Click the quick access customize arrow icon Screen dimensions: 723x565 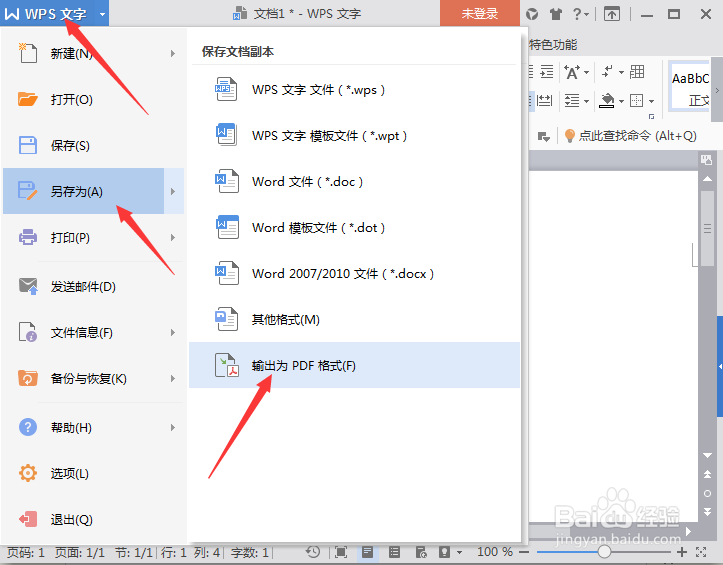click(544, 136)
